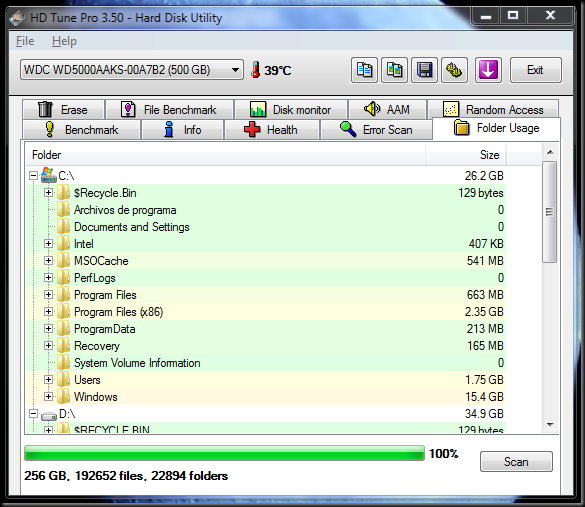Close the HD Tune Pro window
585x507 pixels.
[x=550, y=16]
